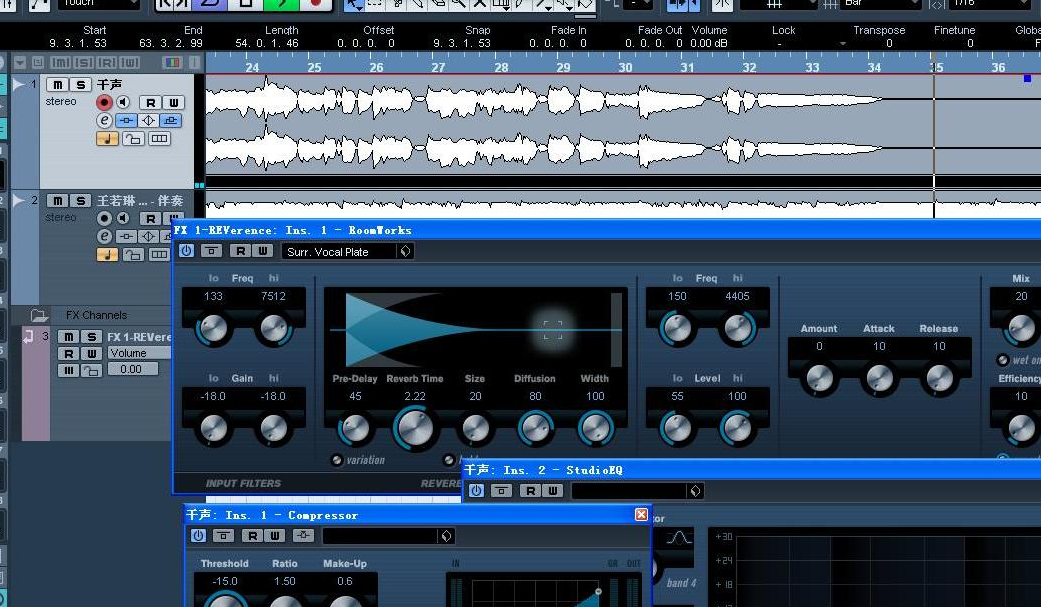The image size is (1041, 607).
Task: Click the transport Record button in toolbar
Action: coord(316,4)
